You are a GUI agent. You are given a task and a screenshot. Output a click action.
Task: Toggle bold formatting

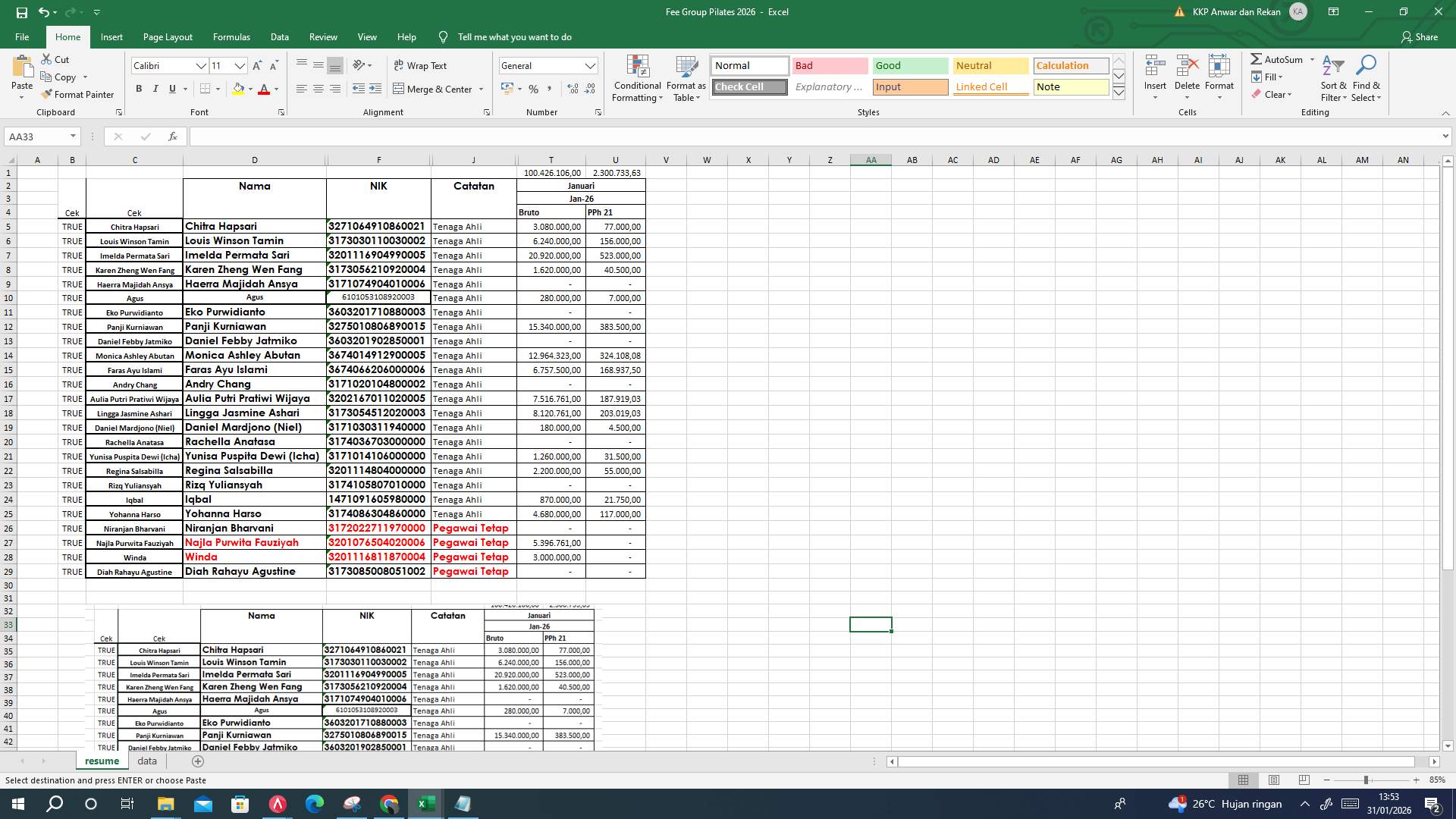(x=139, y=89)
